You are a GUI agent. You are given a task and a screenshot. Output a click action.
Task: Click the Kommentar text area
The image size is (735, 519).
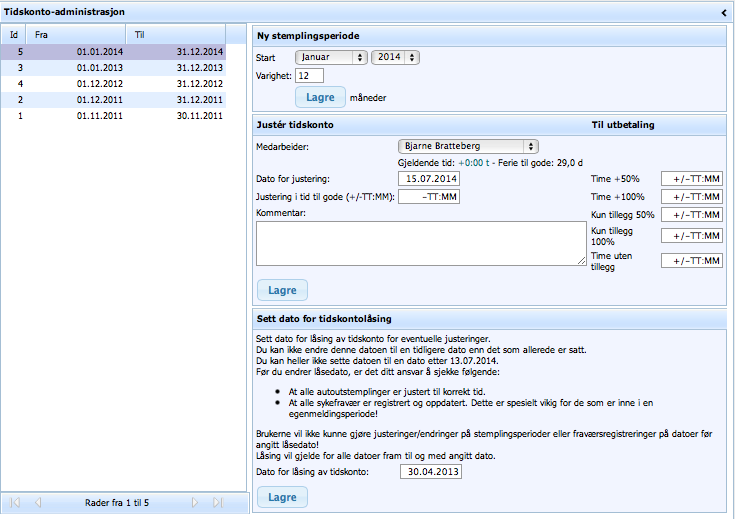point(420,243)
